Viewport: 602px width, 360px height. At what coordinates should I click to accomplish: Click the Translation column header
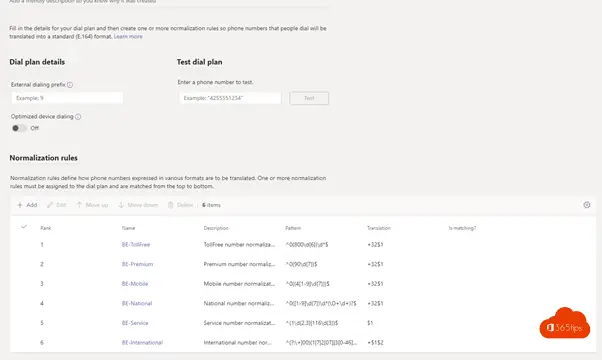click(379, 228)
